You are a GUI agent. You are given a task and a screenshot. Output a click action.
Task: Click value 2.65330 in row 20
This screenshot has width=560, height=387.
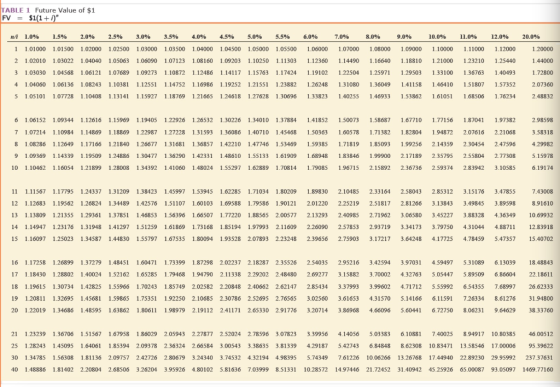click(x=258, y=310)
